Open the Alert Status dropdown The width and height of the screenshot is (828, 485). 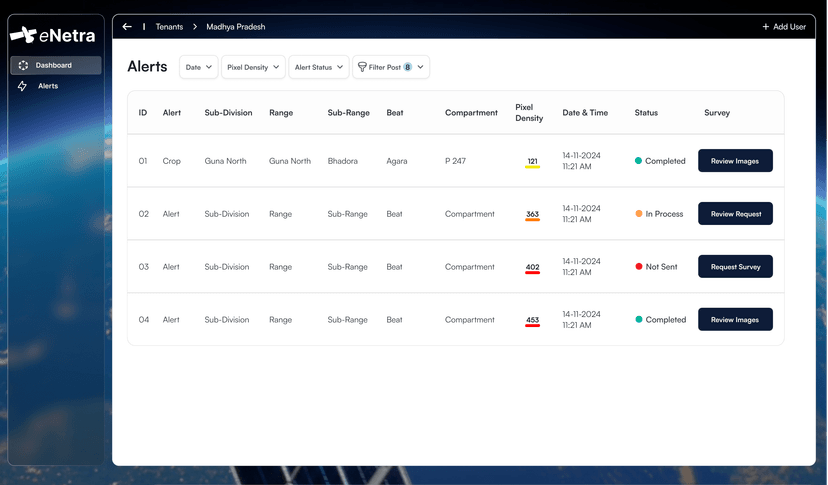[319, 67]
